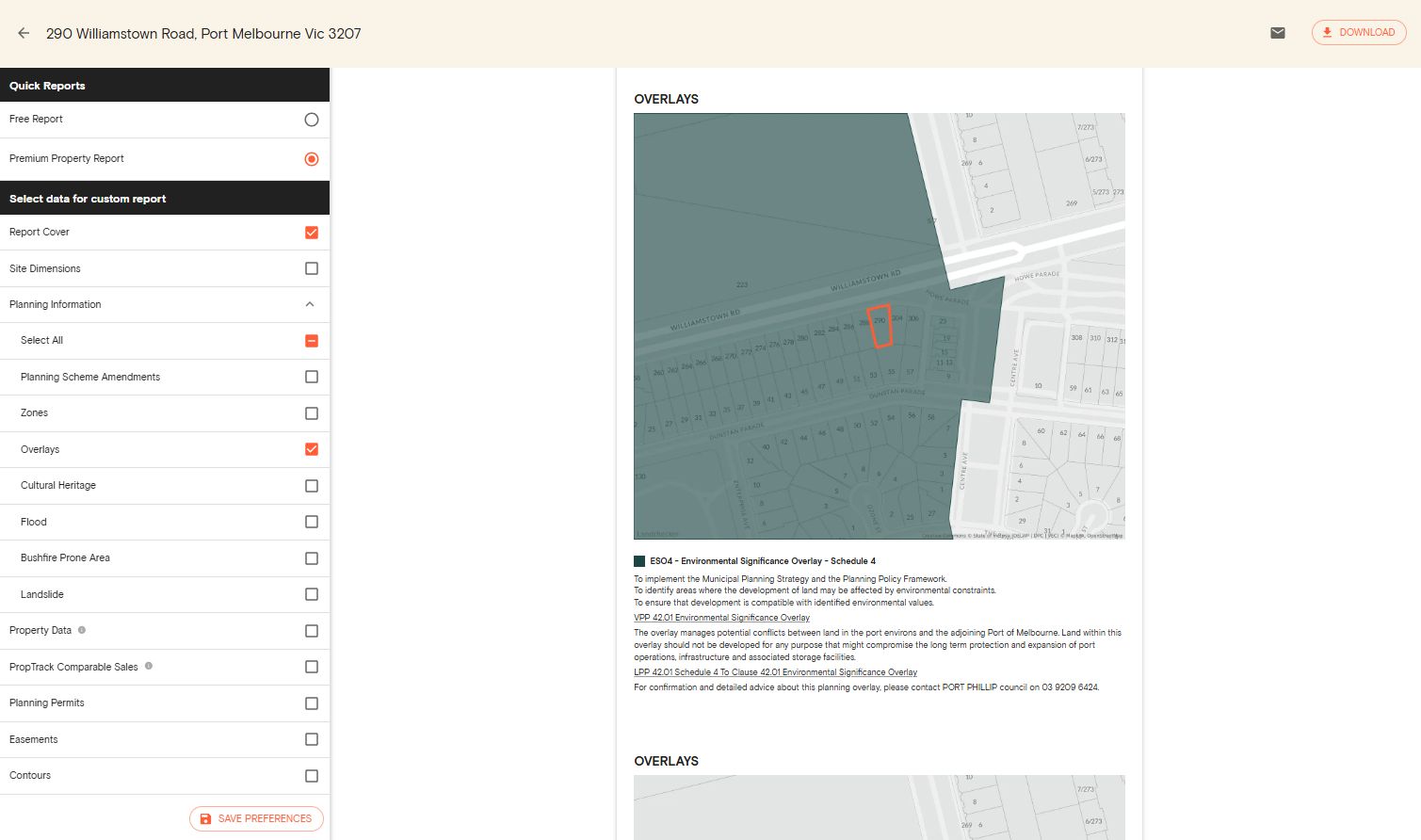
Task: Select the Free Report radio button
Action: pyautogui.click(x=312, y=120)
